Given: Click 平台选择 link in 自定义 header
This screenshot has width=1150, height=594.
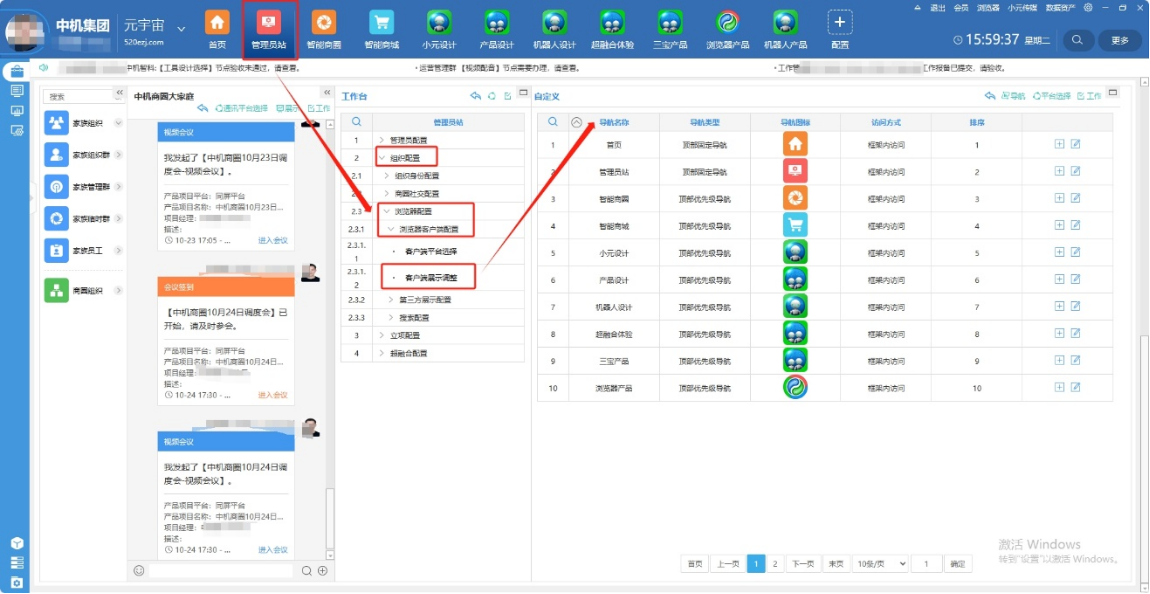Looking at the screenshot, I should pos(1052,96).
